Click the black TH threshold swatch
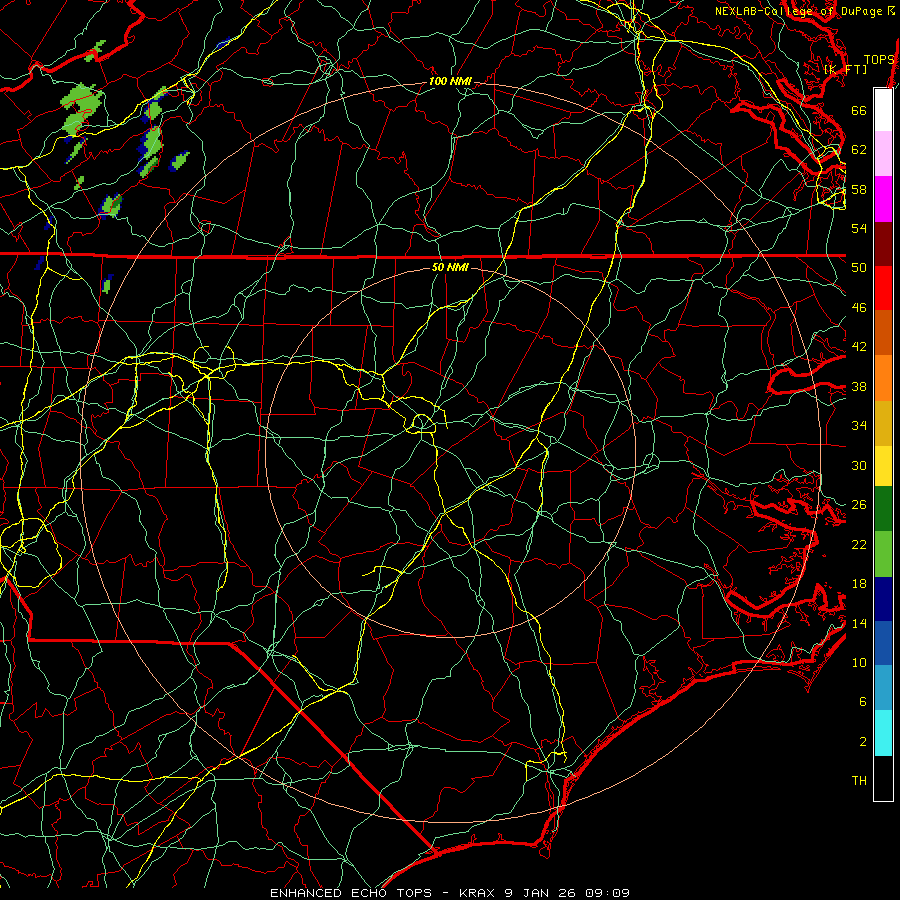This screenshot has height=900, width=900. (883, 778)
